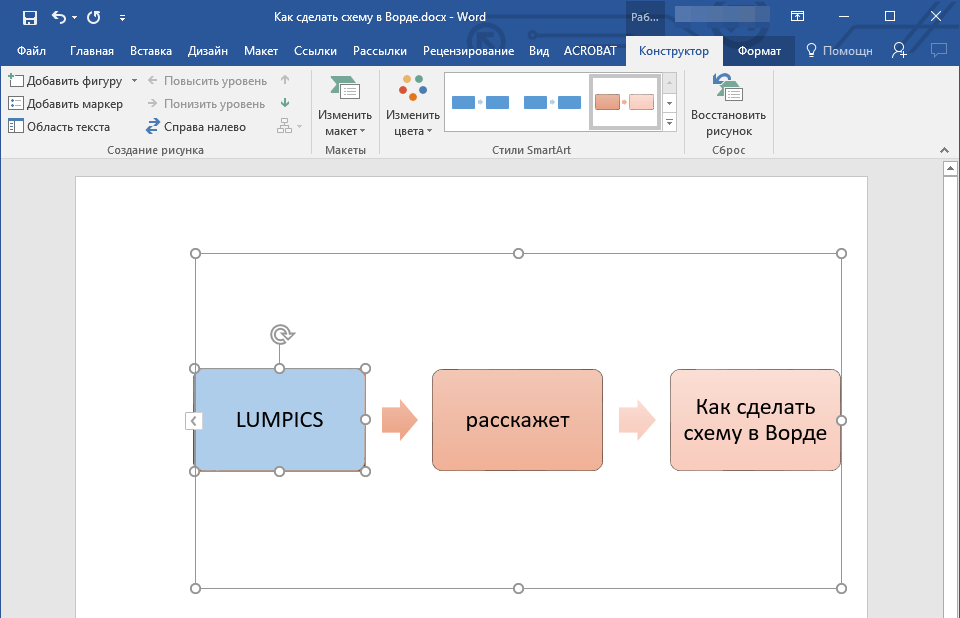Open the Файл menu
The image size is (960, 618).
coord(31,51)
